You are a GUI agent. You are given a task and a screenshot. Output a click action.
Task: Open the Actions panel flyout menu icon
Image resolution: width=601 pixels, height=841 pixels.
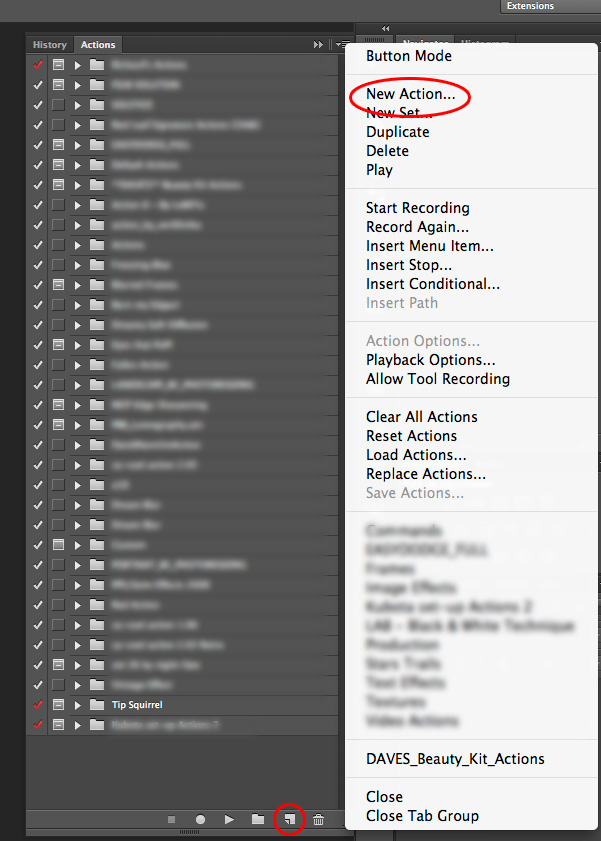(x=343, y=45)
